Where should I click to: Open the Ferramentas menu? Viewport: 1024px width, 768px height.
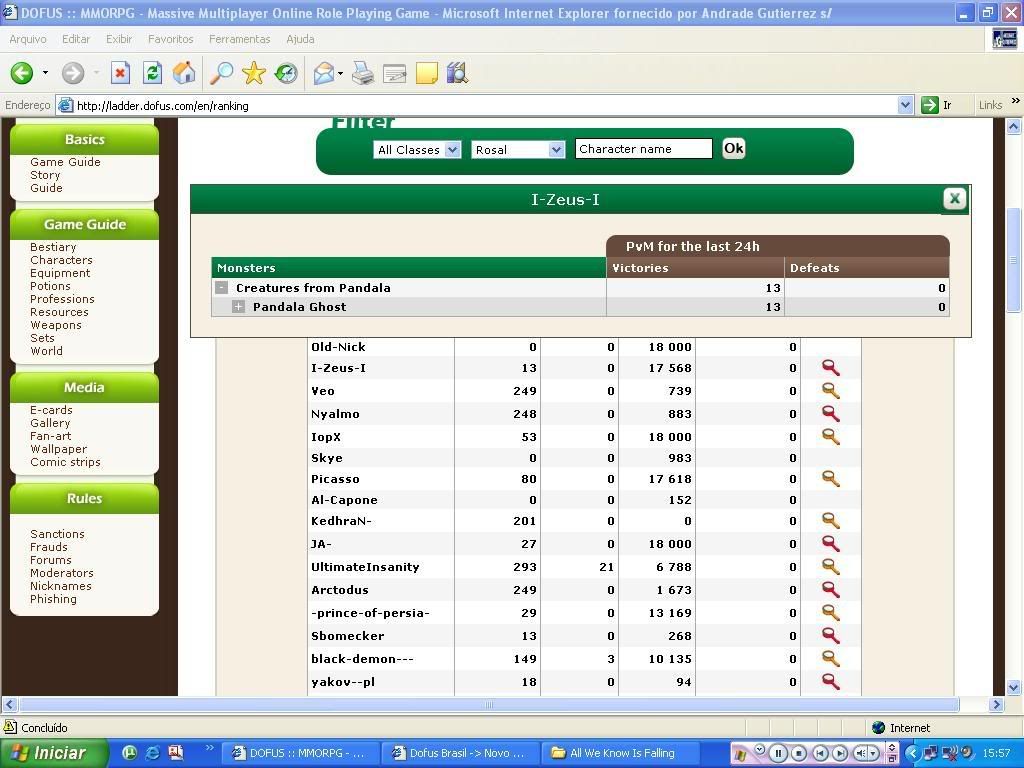click(239, 39)
